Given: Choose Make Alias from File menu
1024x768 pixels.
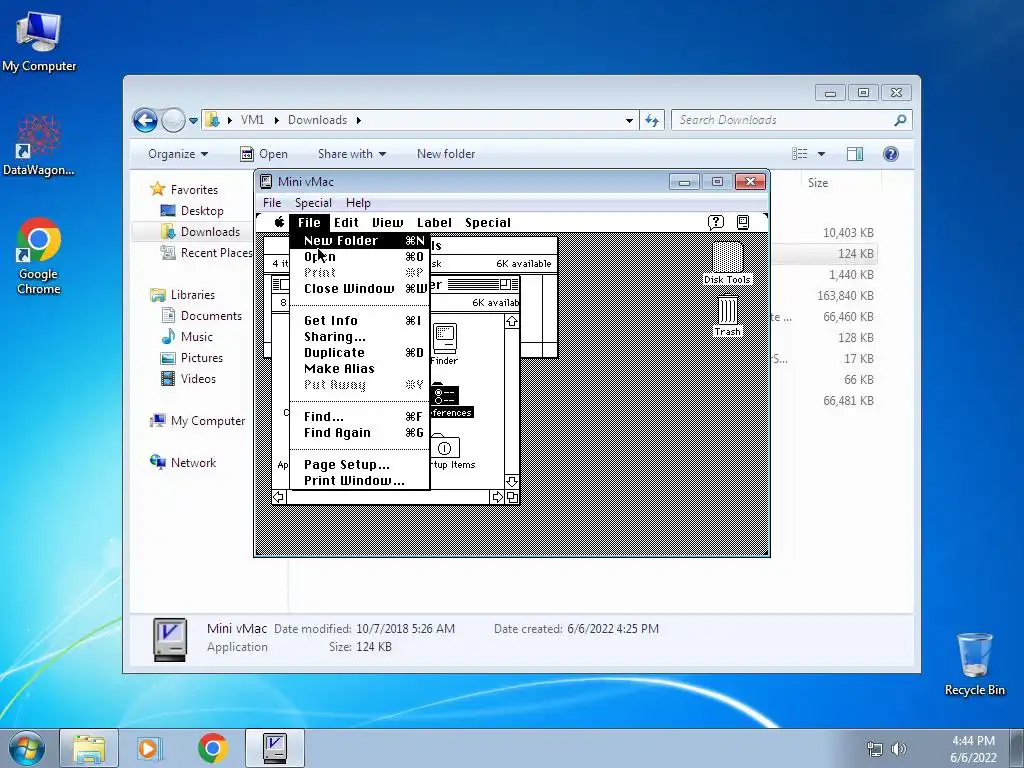Looking at the screenshot, I should click(x=360, y=369).
